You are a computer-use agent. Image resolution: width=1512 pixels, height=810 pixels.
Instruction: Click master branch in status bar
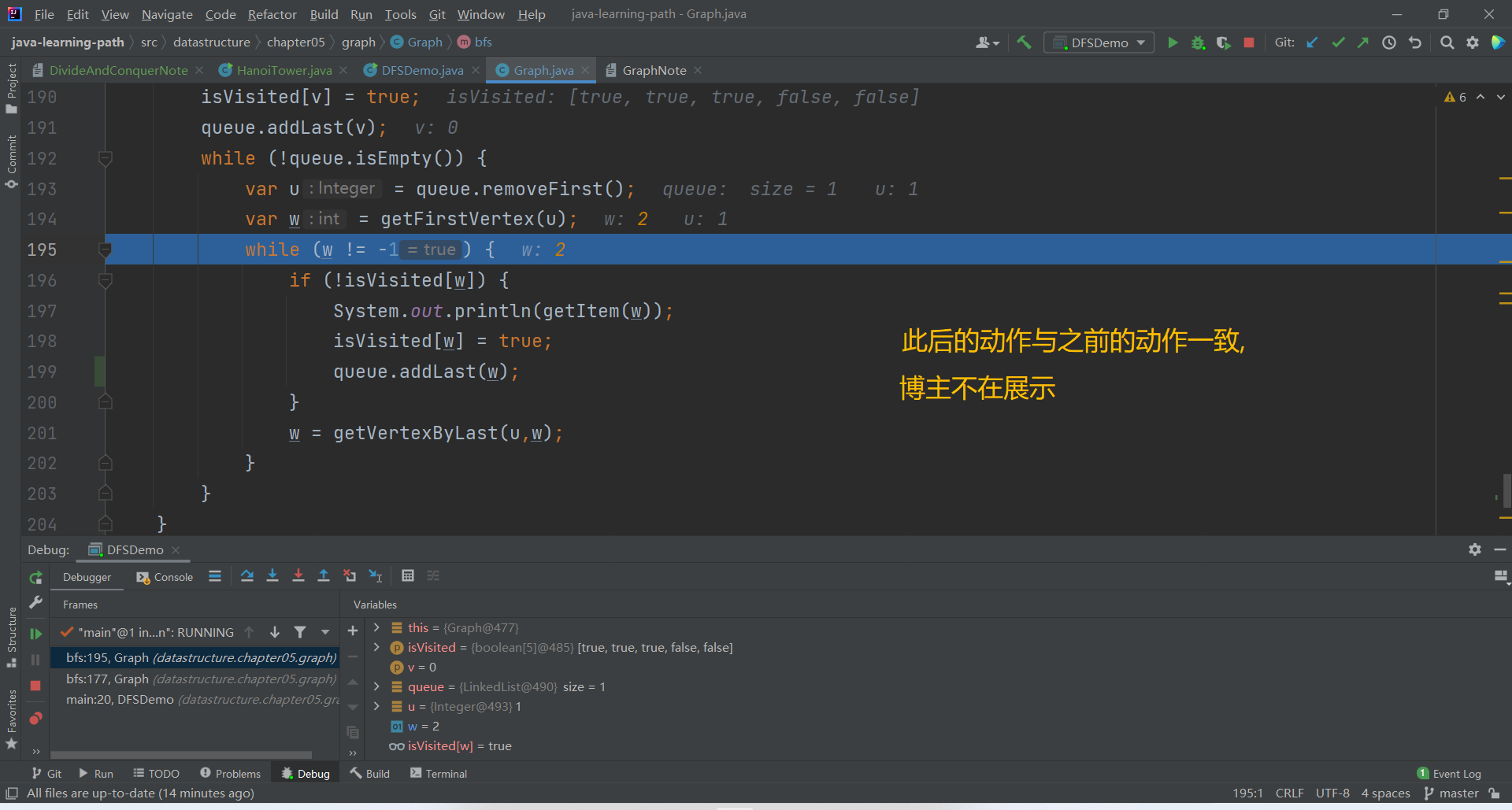tap(1451, 793)
